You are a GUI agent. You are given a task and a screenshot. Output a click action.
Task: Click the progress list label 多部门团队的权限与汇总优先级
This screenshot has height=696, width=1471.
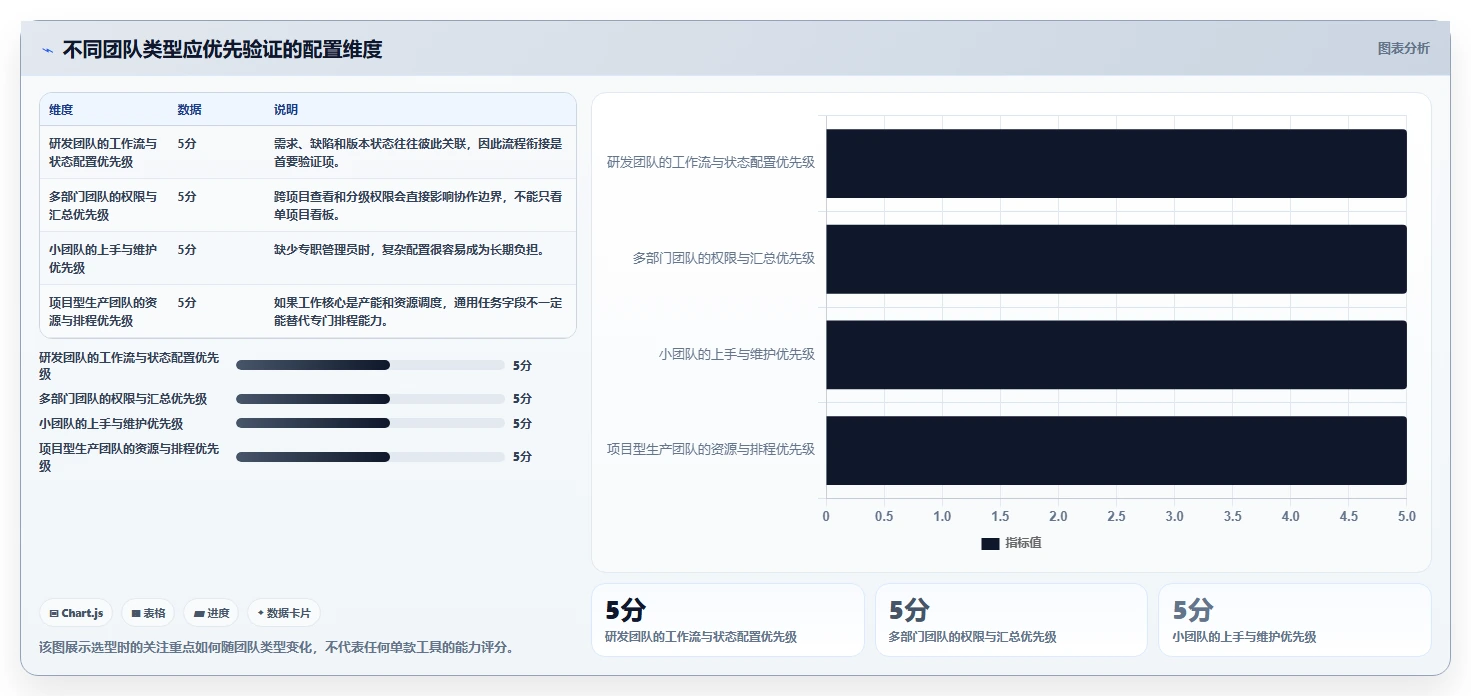[123, 399]
